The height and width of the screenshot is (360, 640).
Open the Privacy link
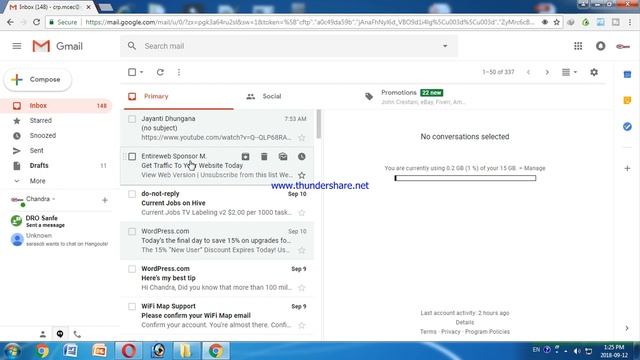pyautogui.click(x=451, y=332)
